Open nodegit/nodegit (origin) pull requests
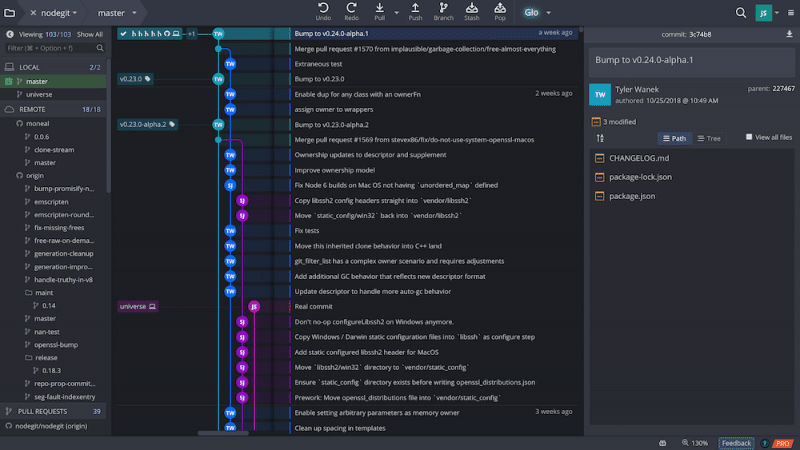Image resolution: width=800 pixels, height=450 pixels. click(x=53, y=426)
